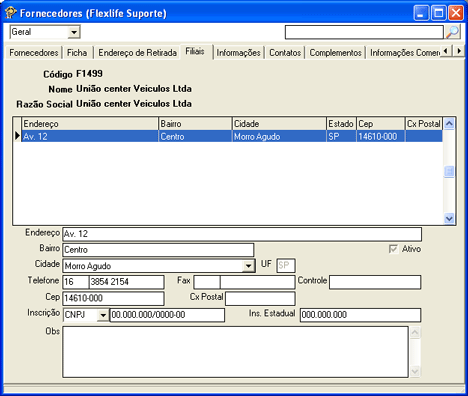
Task: Click the search text field
Action: click(364, 32)
